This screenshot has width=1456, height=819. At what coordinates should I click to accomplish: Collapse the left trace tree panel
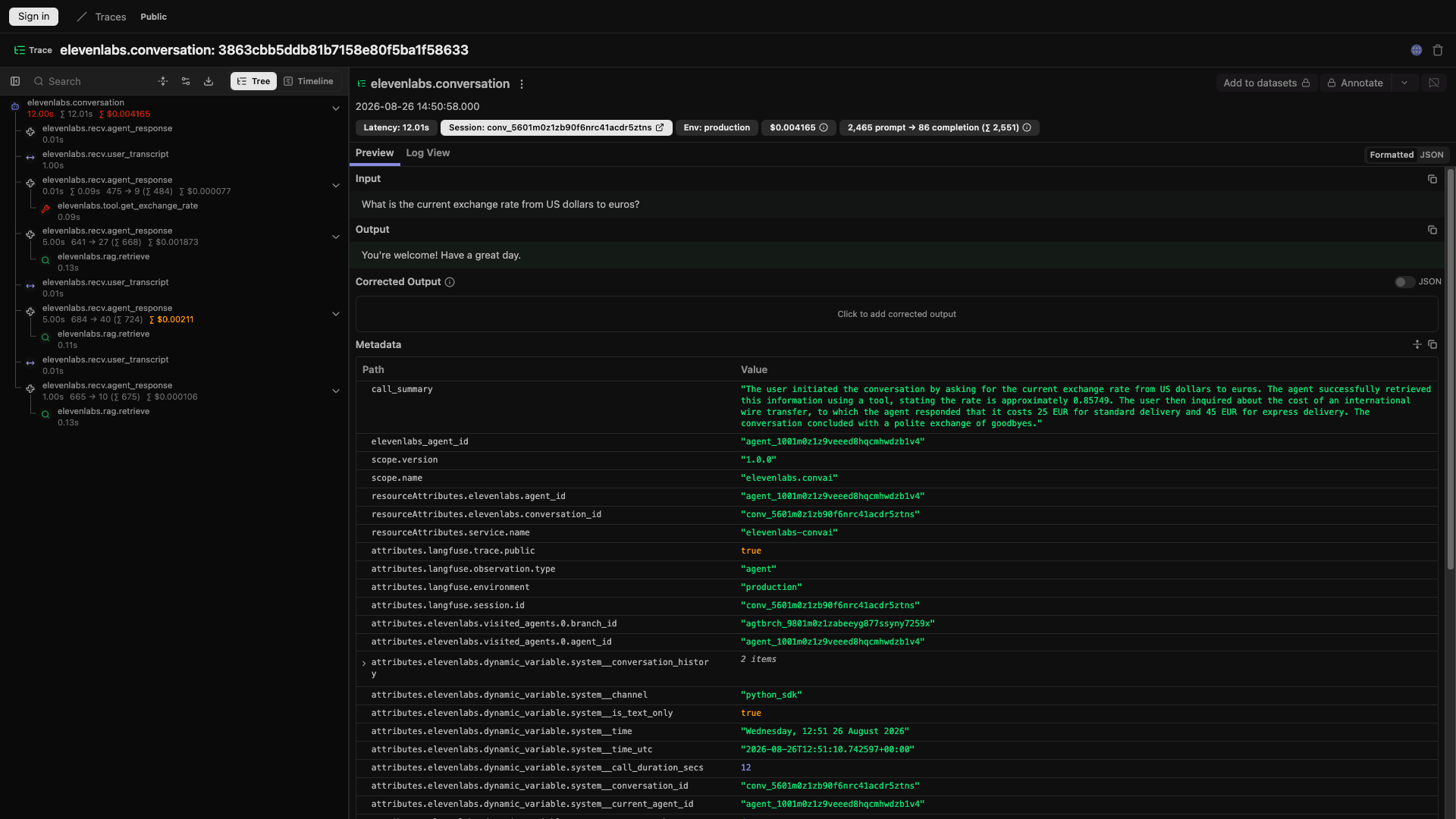tap(15, 81)
